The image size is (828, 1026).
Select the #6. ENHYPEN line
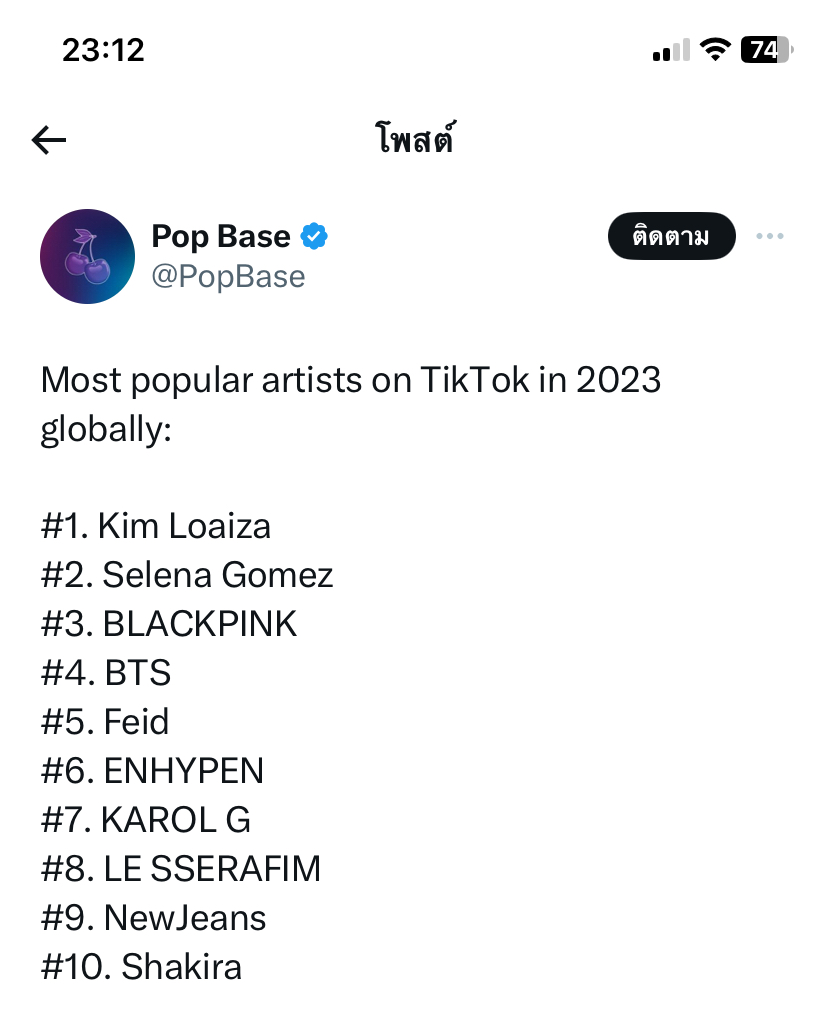(x=153, y=771)
